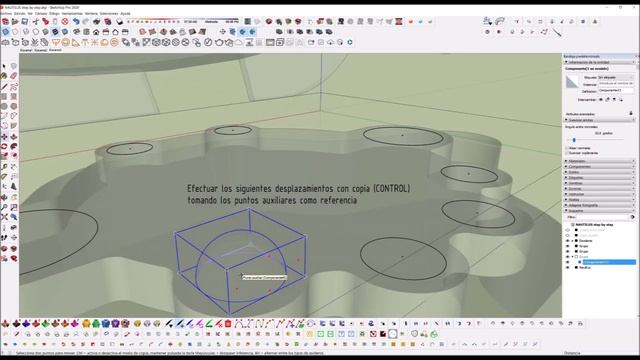The height and width of the screenshot is (360, 640).
Task: Click the Definición name field
Action: click(x=616, y=91)
